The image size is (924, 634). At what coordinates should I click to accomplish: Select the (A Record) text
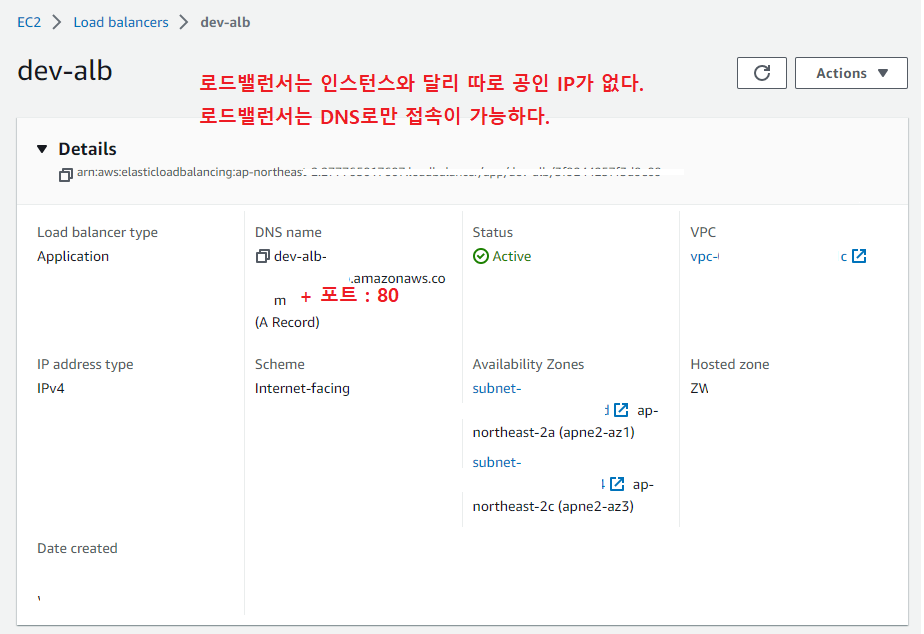[x=287, y=322]
